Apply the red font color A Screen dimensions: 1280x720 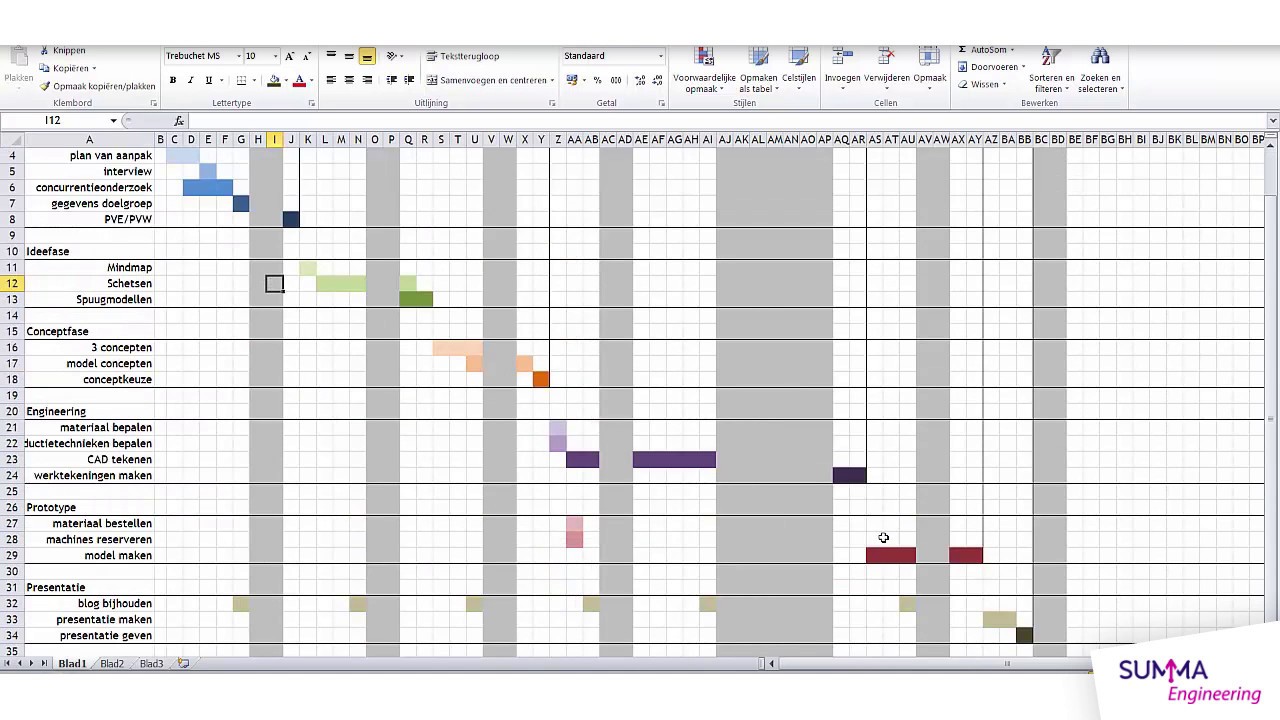click(x=299, y=80)
